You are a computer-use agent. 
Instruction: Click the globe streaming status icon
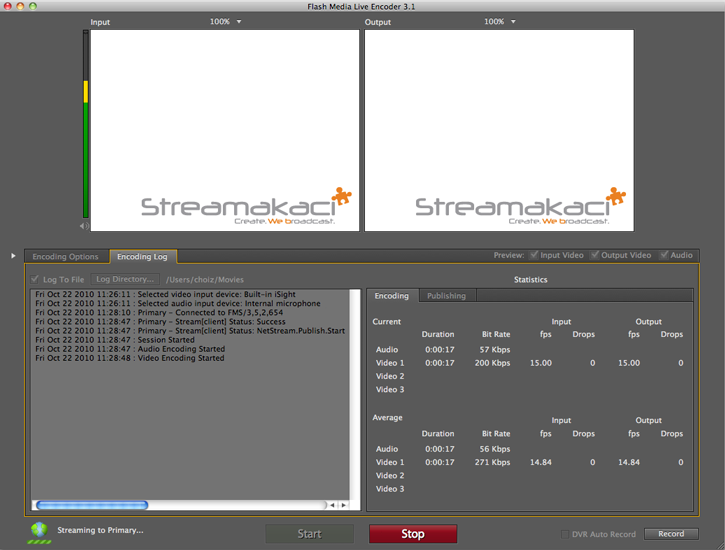[x=39, y=531]
